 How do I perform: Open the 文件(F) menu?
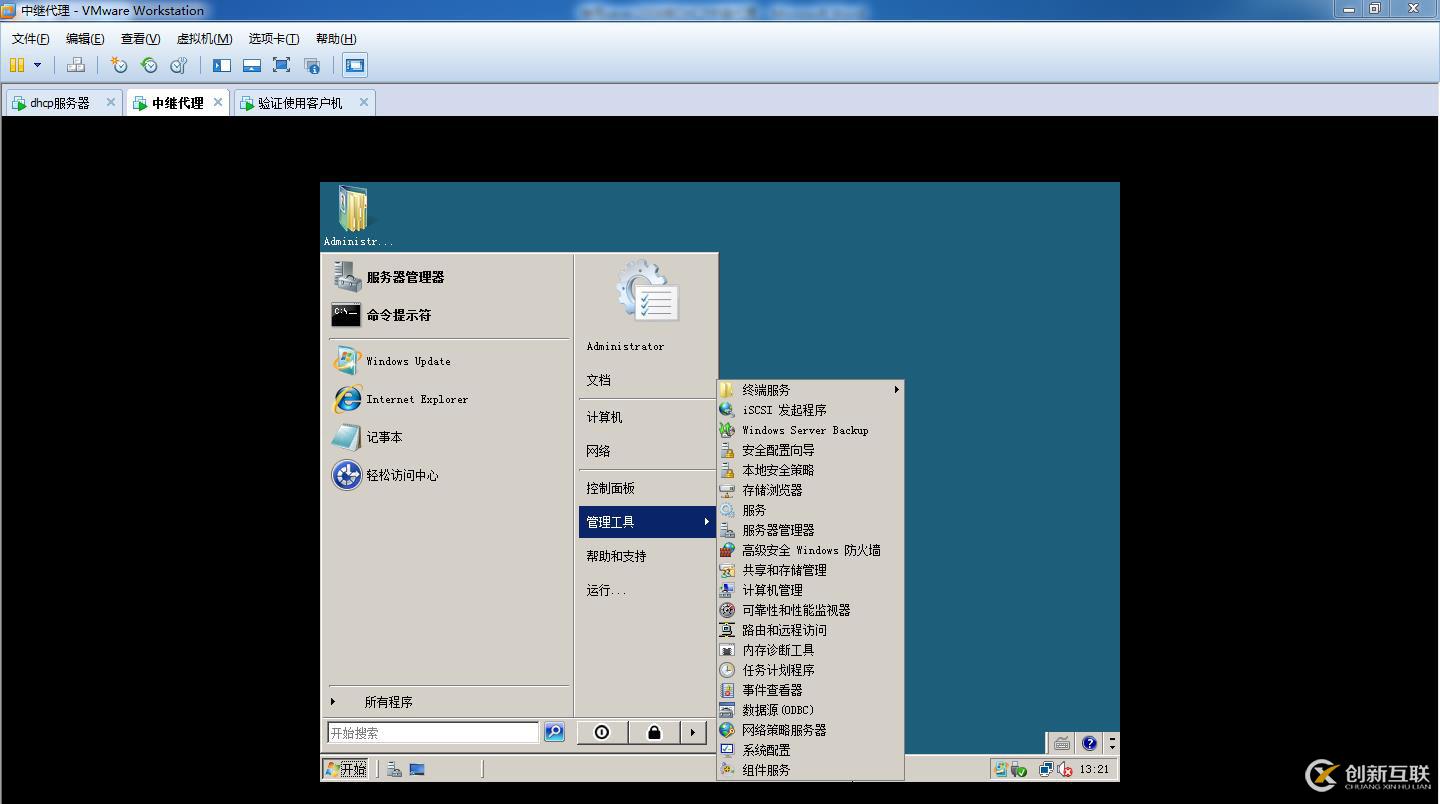click(x=31, y=39)
